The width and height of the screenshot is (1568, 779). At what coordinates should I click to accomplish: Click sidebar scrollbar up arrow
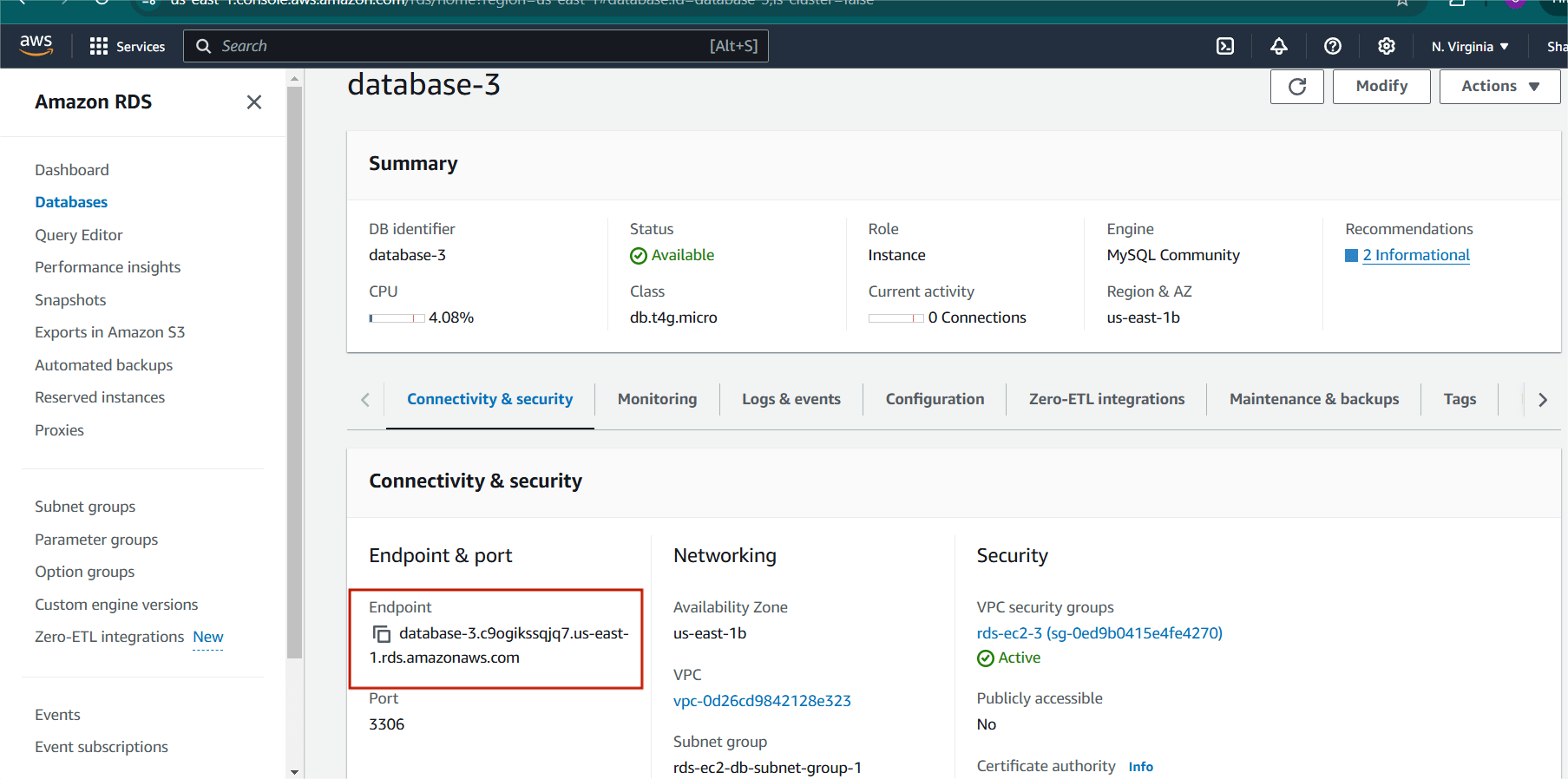(294, 78)
